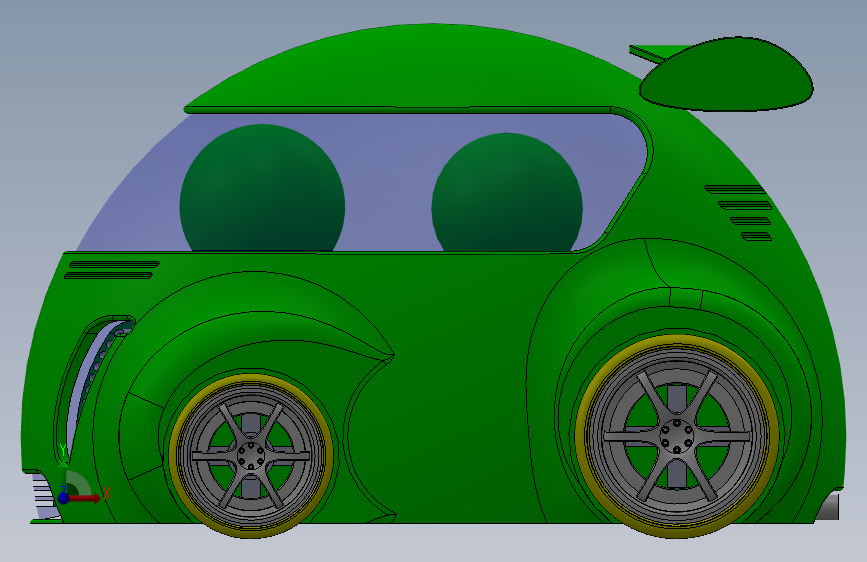Click the green Y axis label of triad

(x=63, y=451)
